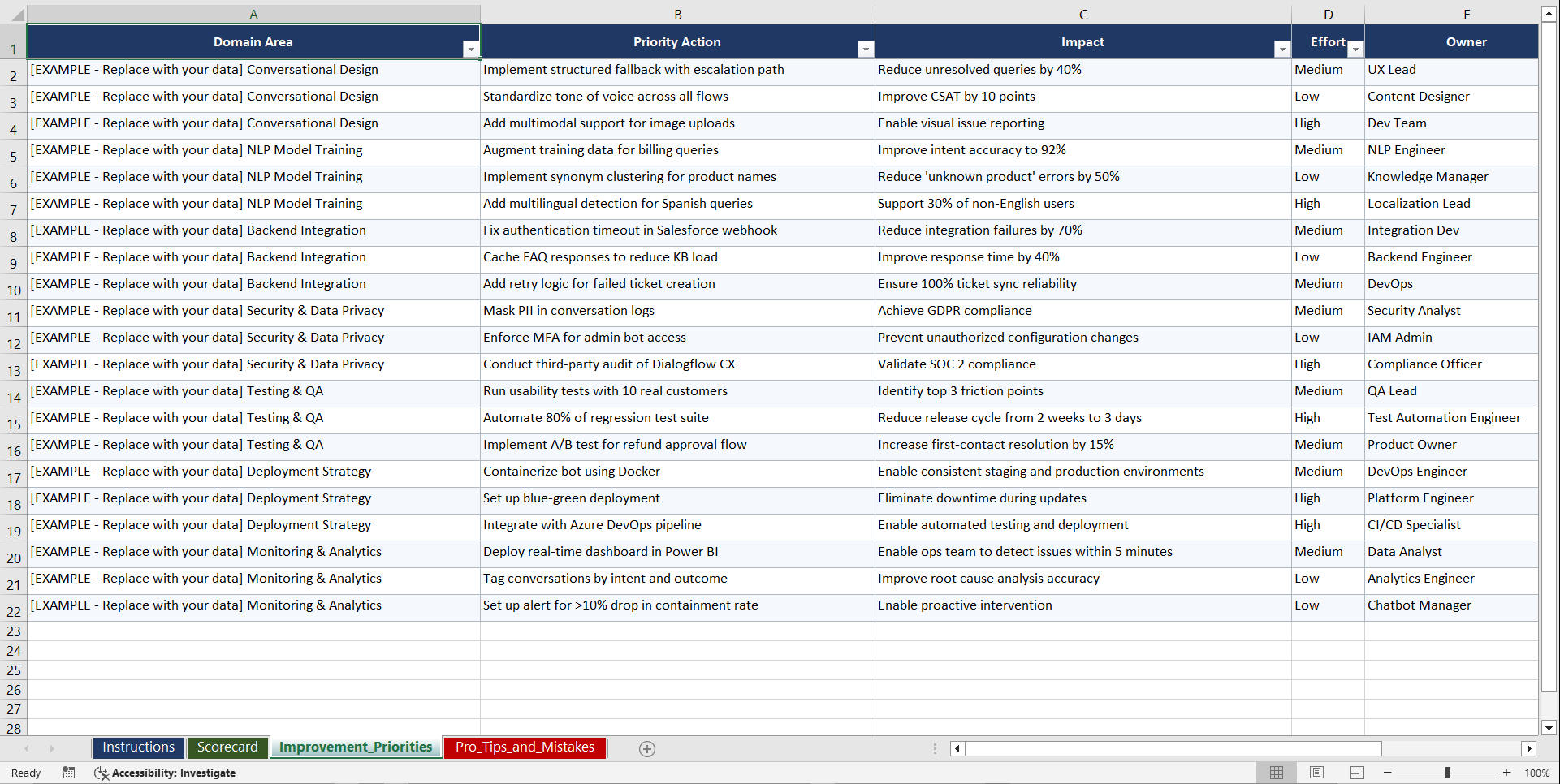The image size is (1560, 784).
Task: Switch to Normal view in the status bar
Action: 1276,773
